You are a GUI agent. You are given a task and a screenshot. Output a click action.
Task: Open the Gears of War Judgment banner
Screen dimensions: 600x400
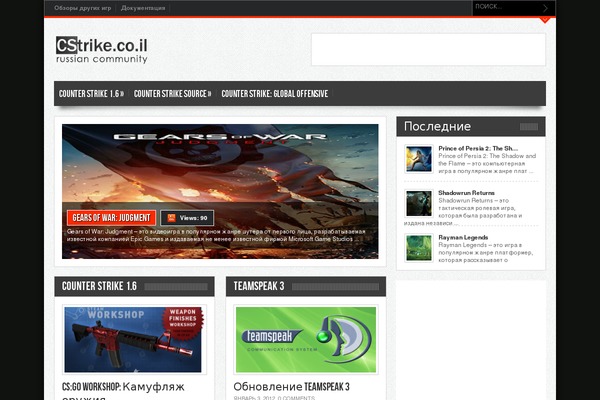tap(220, 191)
